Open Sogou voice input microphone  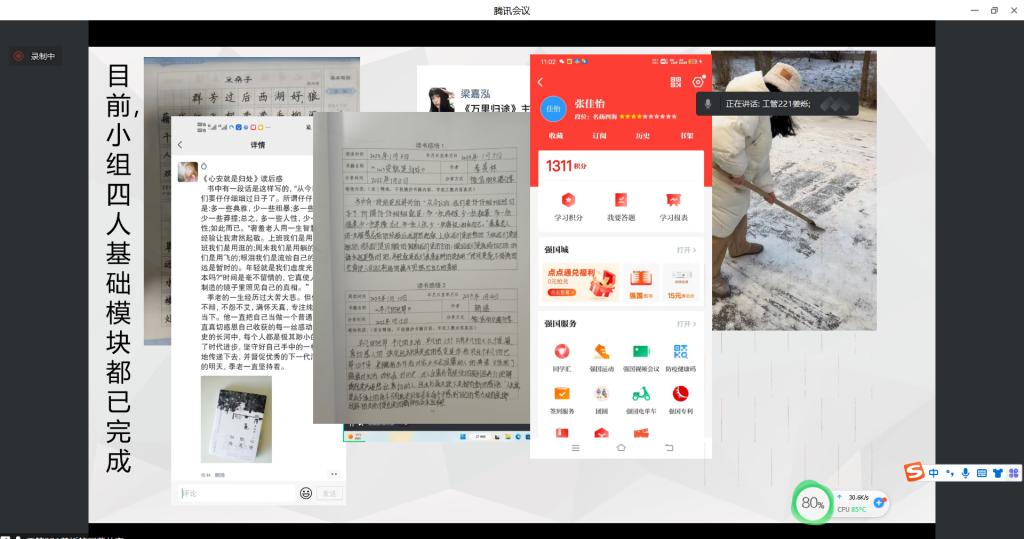pos(965,473)
